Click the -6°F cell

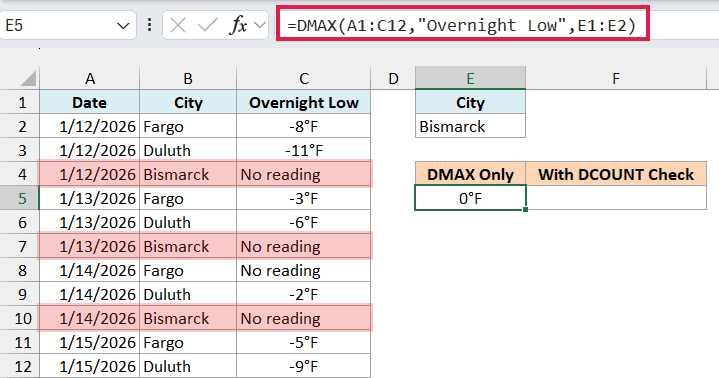[304, 222]
